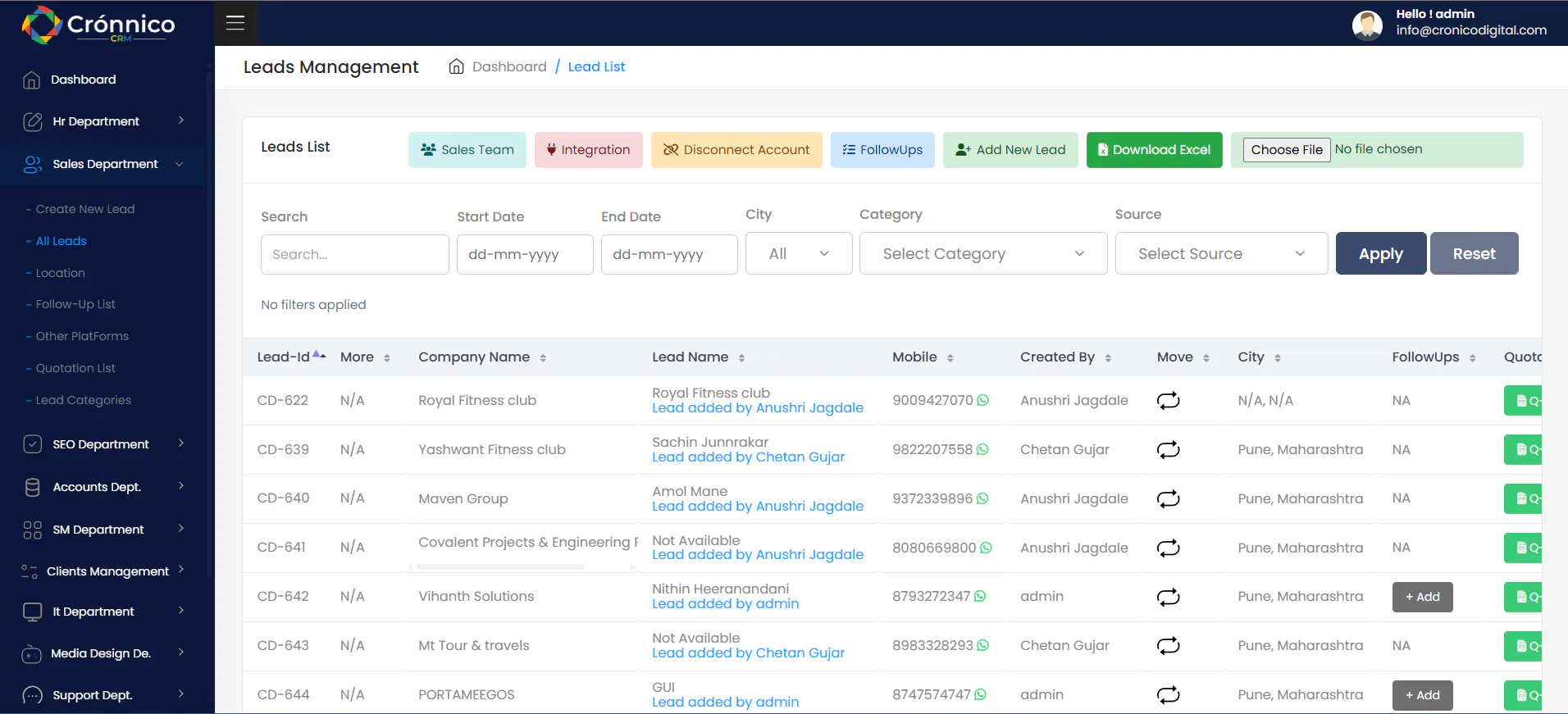Screen dimensions: 1568x714
Task: Open WhatsApp icon next to 8793272347
Action: 980,596
